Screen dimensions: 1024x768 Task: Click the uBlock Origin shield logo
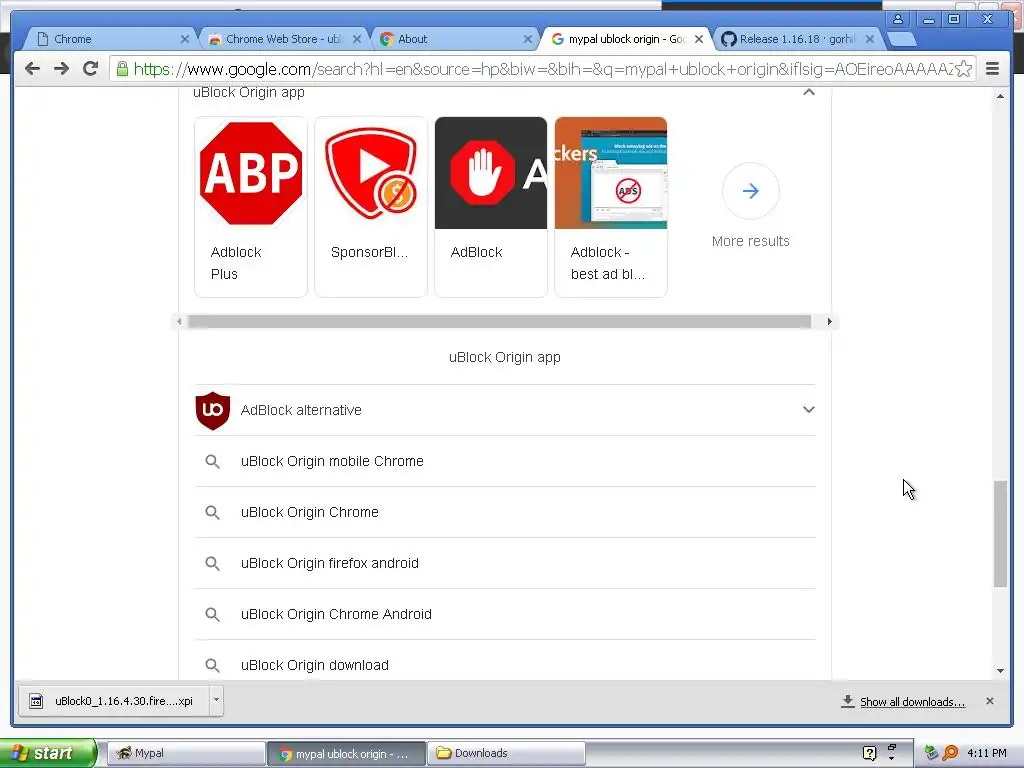(x=212, y=411)
